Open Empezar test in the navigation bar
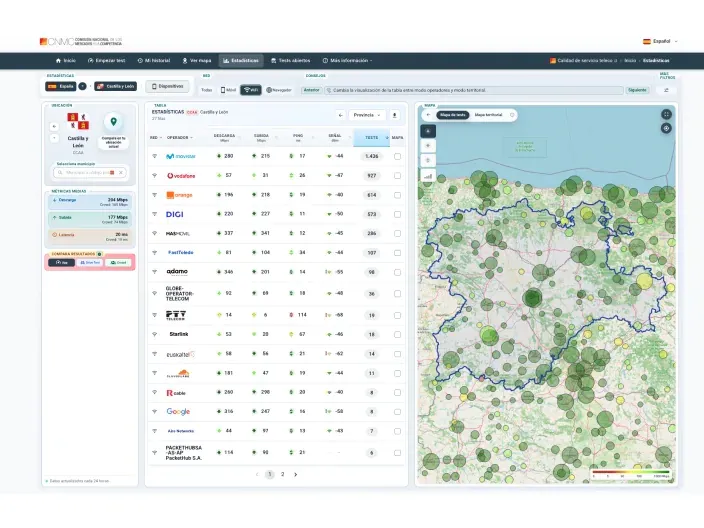Screen dimensions: 704x528 click(x=106, y=61)
